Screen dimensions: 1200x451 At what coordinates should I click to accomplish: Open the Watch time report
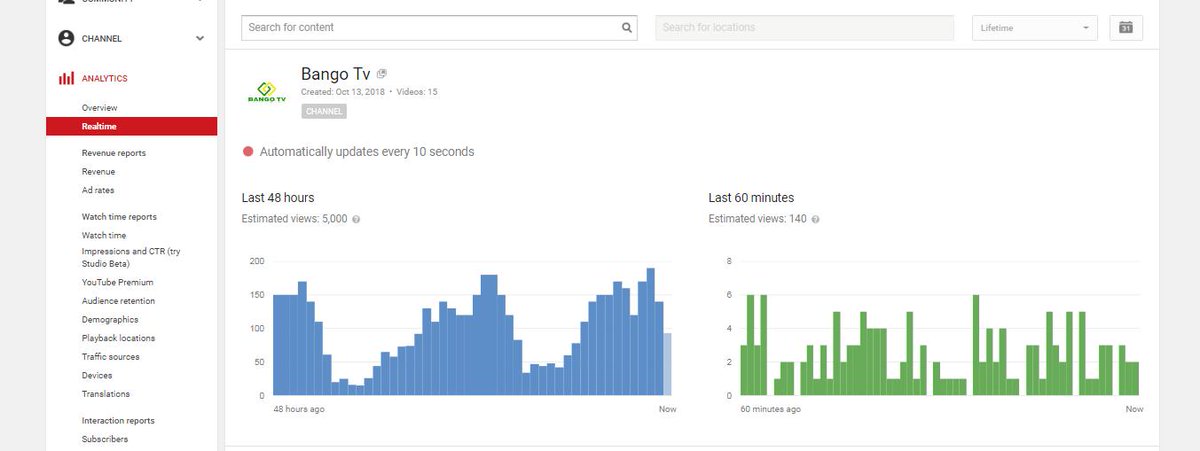(x=104, y=235)
